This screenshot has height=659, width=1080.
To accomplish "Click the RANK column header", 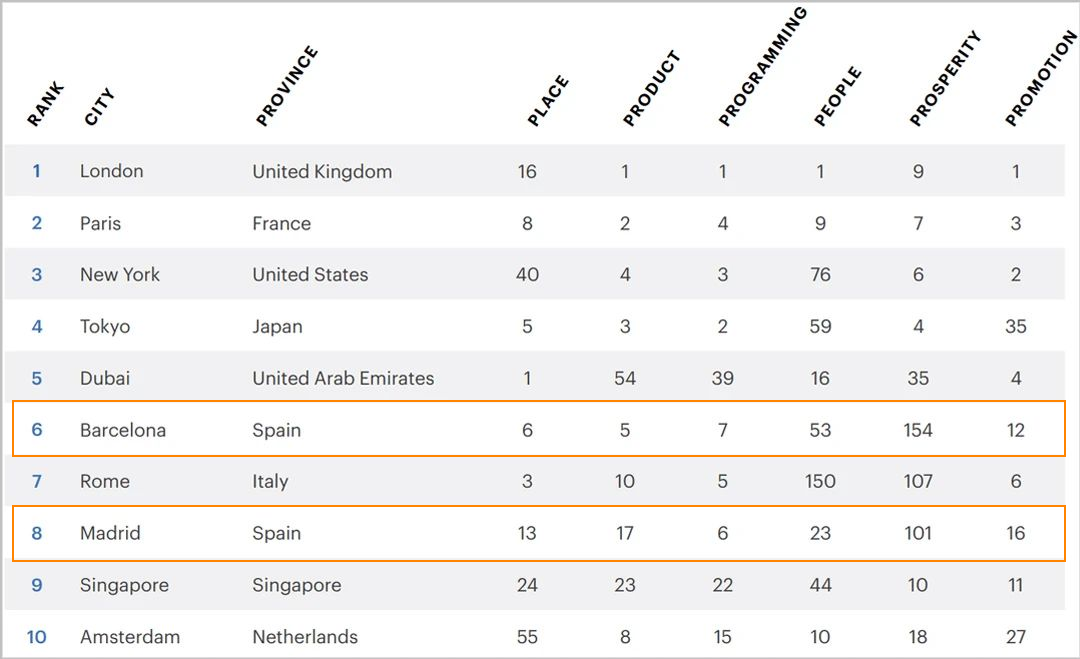I will [45, 105].
